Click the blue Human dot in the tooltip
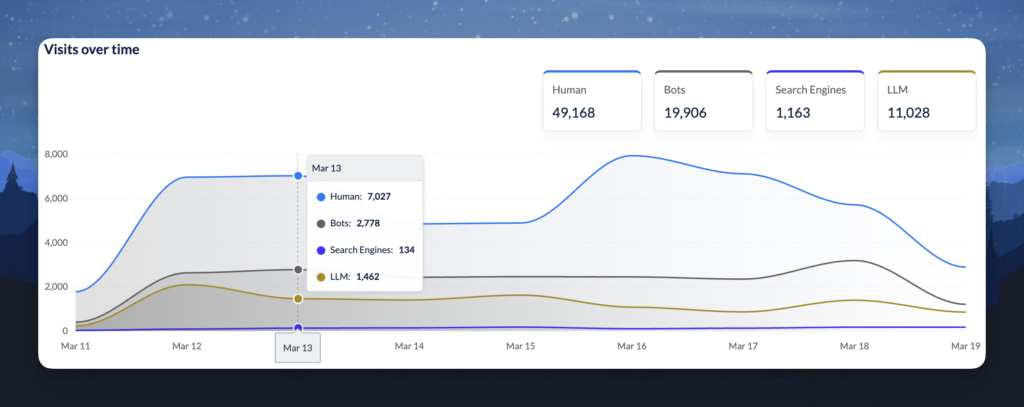1024x407 pixels. point(320,197)
